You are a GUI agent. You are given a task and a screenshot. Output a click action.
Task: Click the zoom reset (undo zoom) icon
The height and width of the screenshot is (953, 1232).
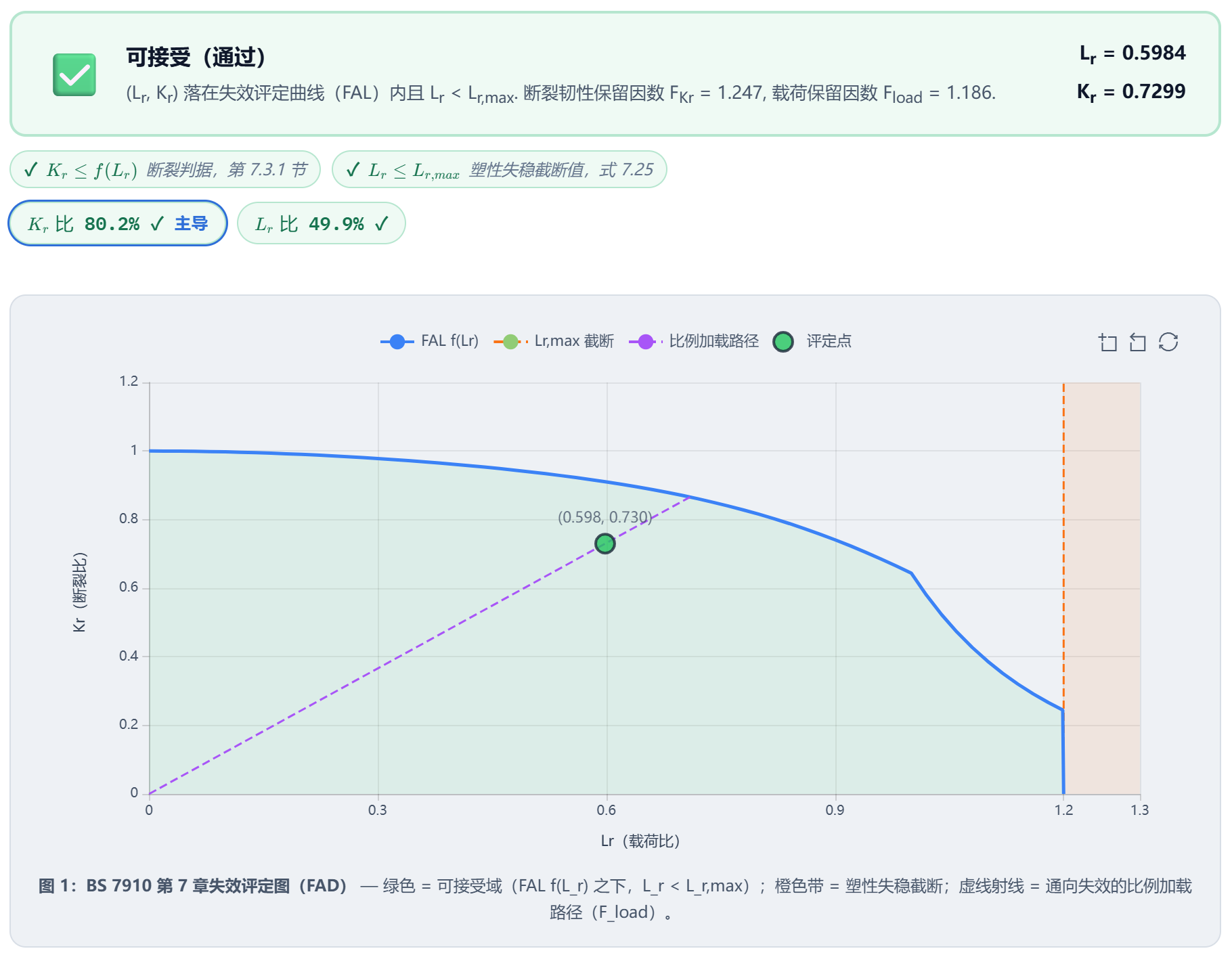(x=1138, y=342)
